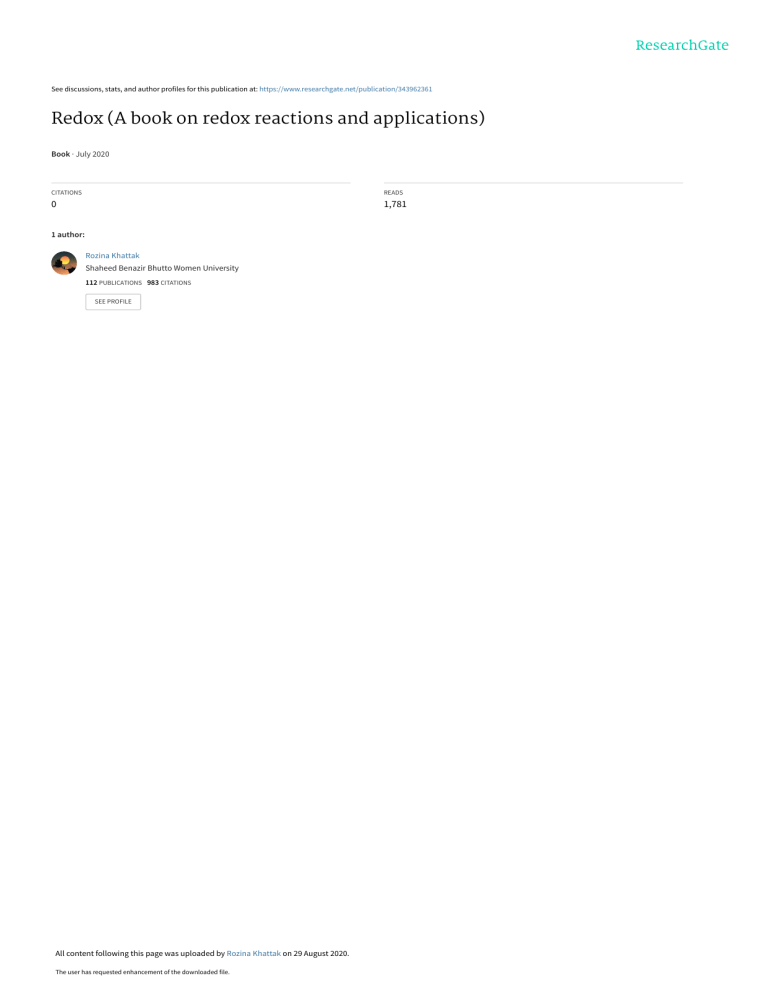Viewport: 768px width, 994px height.
Task: Open the researchgate.net publication URL link
Action: pos(346,89)
